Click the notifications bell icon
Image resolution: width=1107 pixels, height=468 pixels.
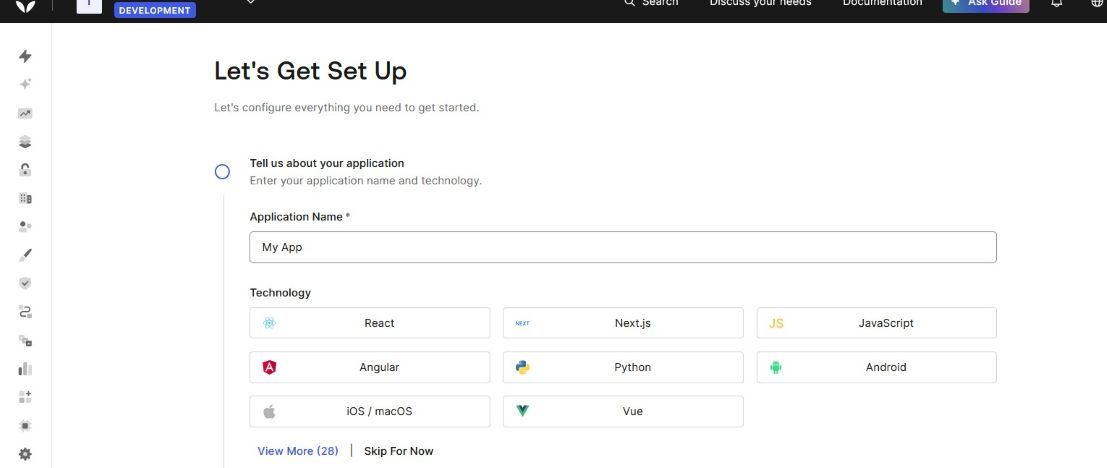(1057, 4)
